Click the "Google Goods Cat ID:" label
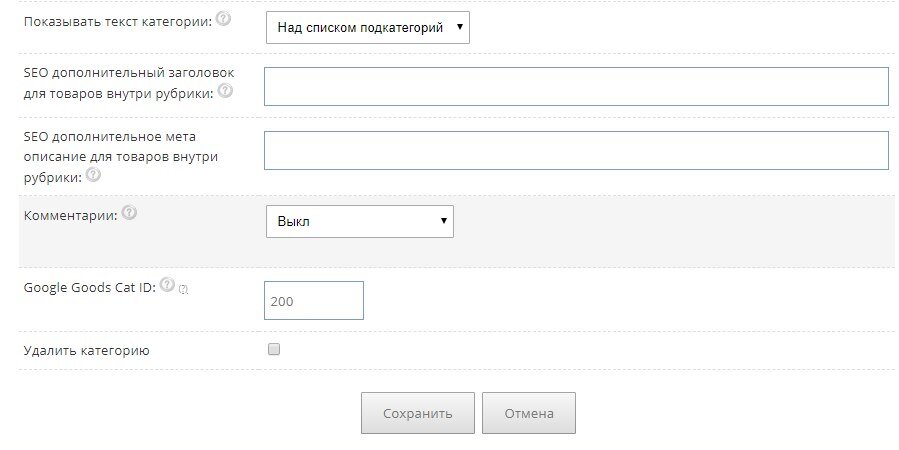The height and width of the screenshot is (450, 899). point(89,287)
